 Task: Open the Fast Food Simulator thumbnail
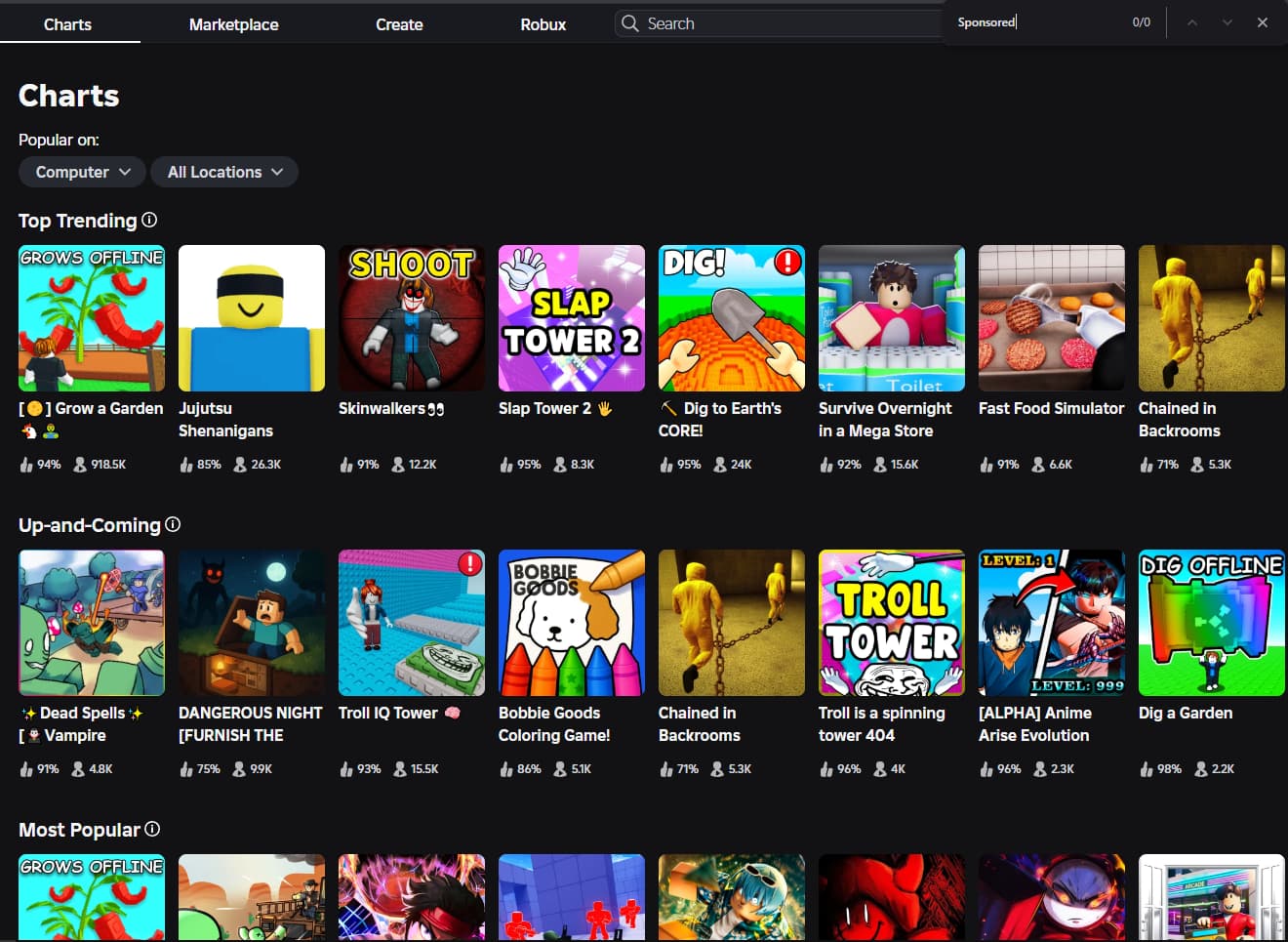click(x=1052, y=318)
